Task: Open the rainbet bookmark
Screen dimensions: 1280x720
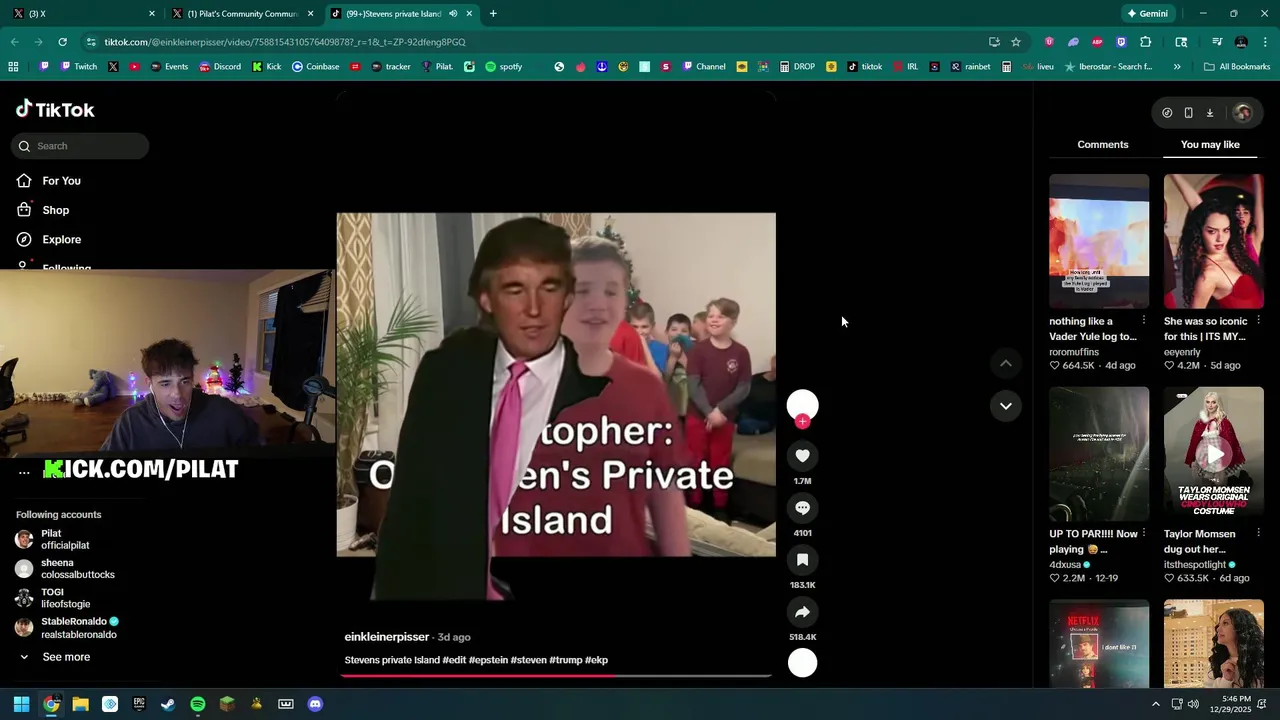Action: (x=970, y=67)
